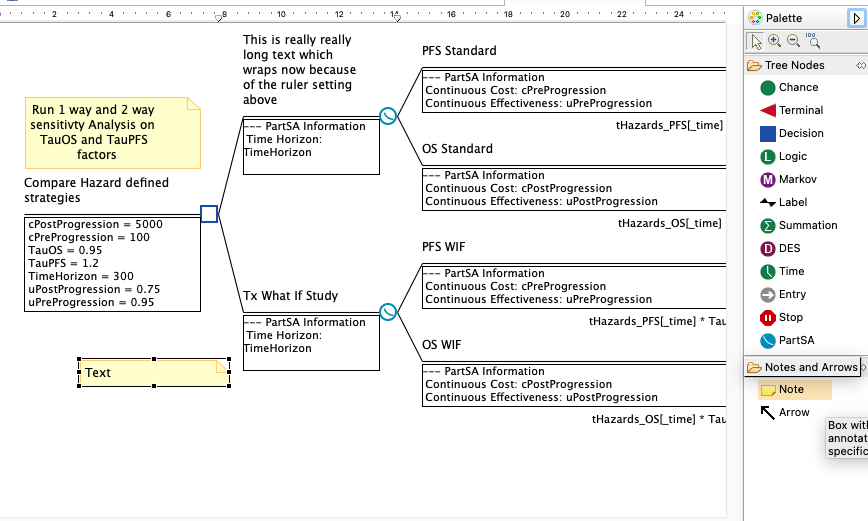This screenshot has width=868, height=521.
Task: Click the blue Decision node square
Action: coord(209,214)
